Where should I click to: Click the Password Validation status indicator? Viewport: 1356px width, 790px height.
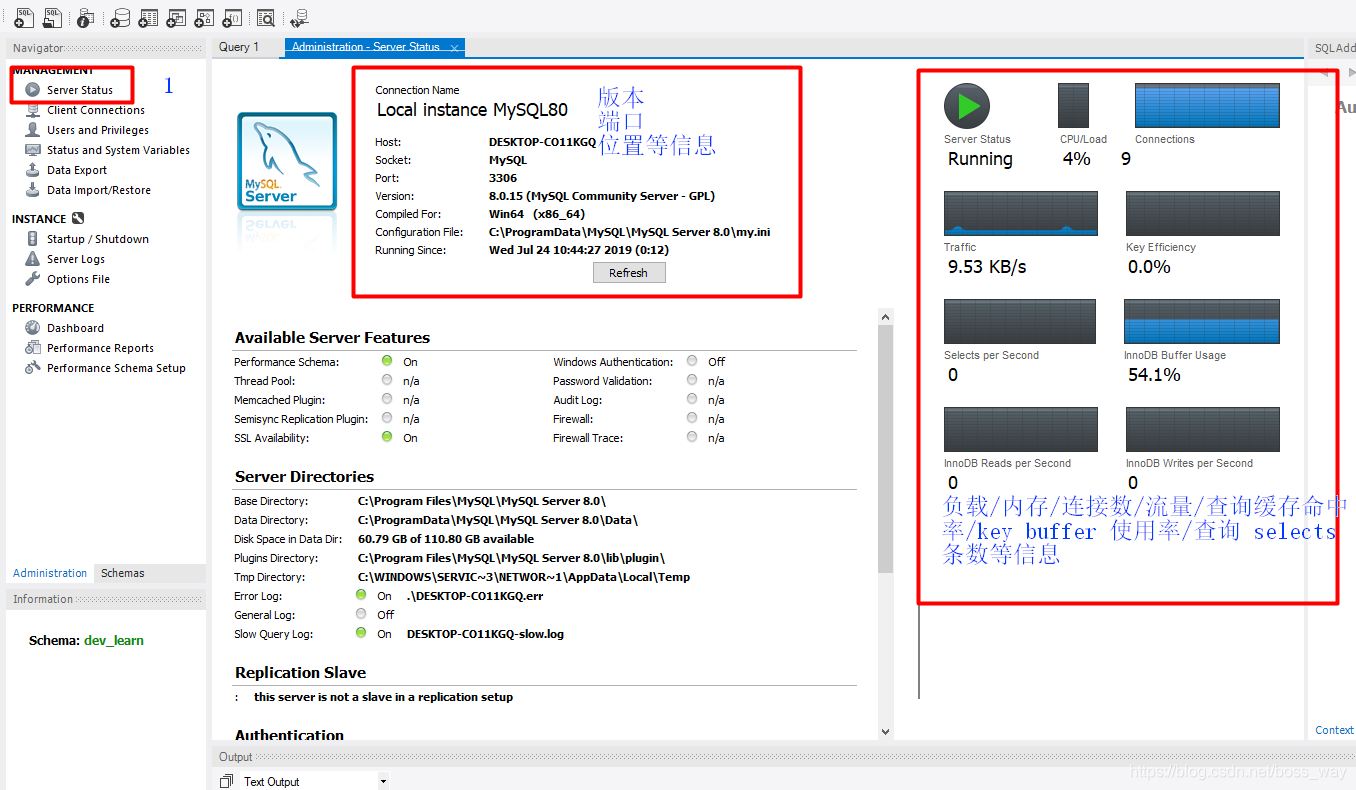tap(692, 380)
